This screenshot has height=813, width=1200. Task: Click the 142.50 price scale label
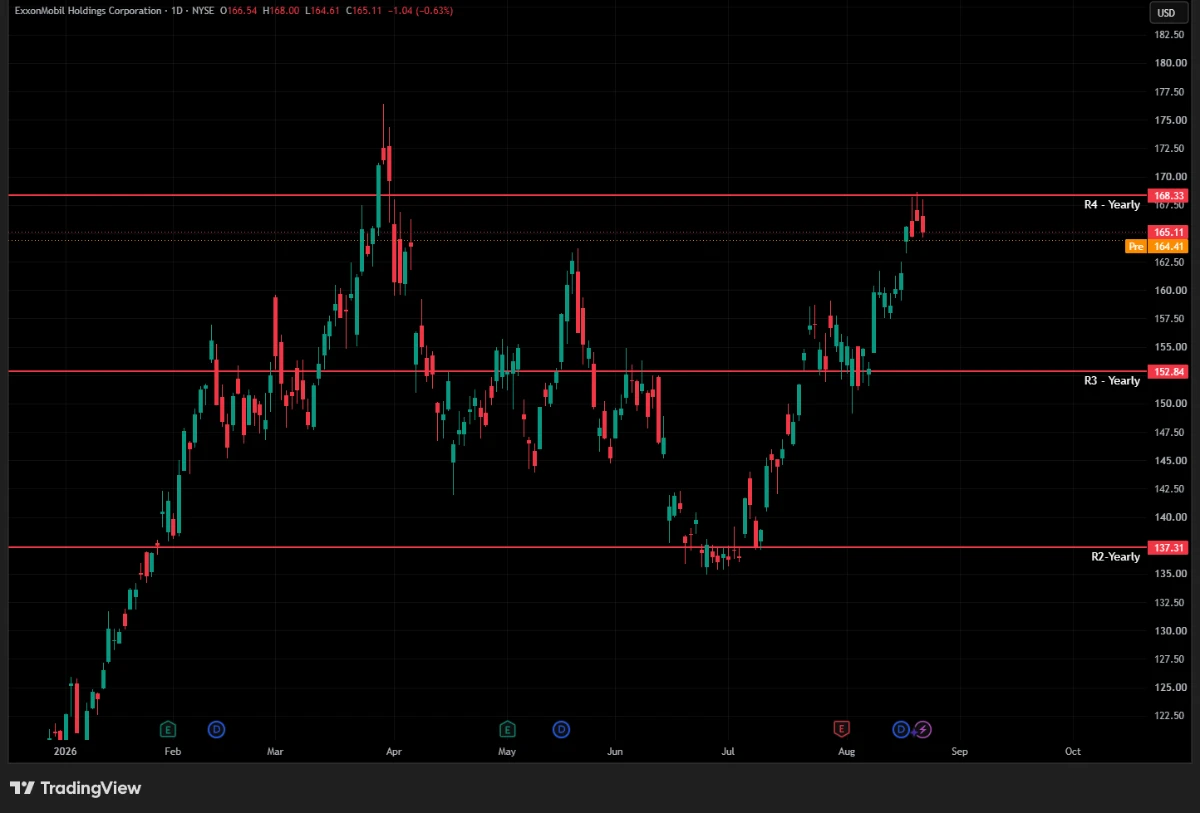(1169, 489)
